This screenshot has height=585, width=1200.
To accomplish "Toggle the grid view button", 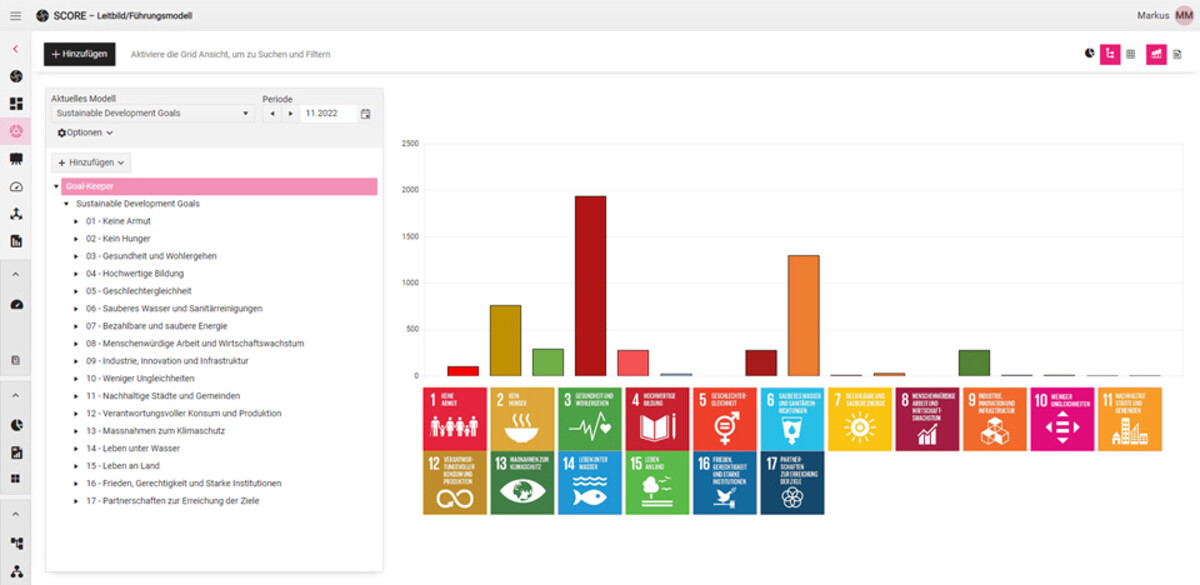I will coord(1131,54).
